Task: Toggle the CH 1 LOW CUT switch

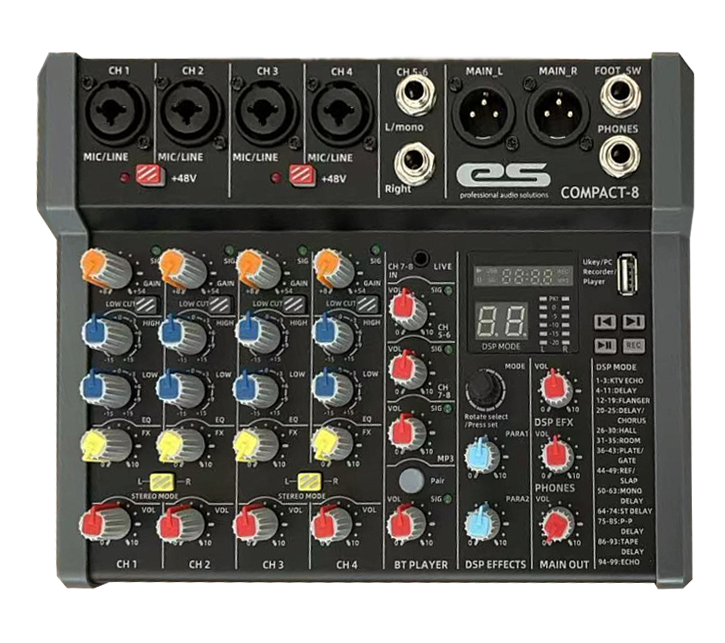Action: click(147, 304)
